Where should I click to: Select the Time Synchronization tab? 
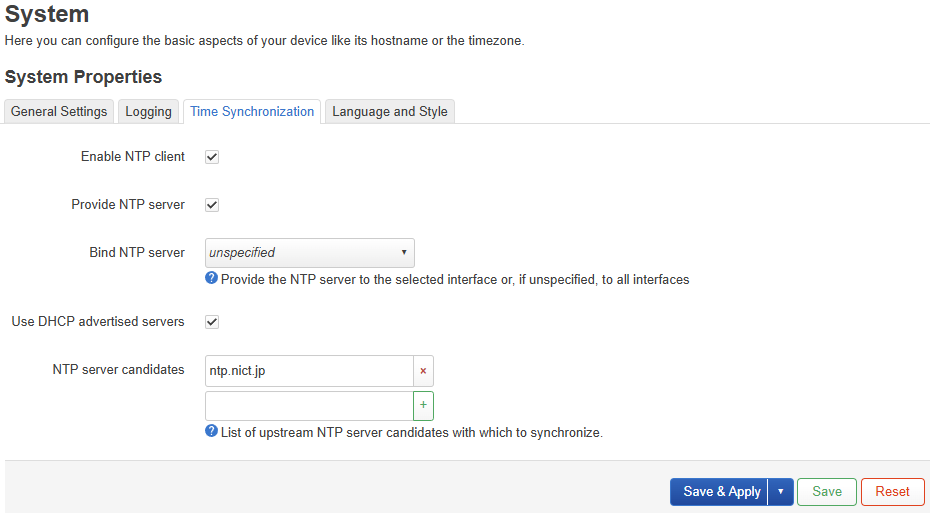(x=252, y=112)
